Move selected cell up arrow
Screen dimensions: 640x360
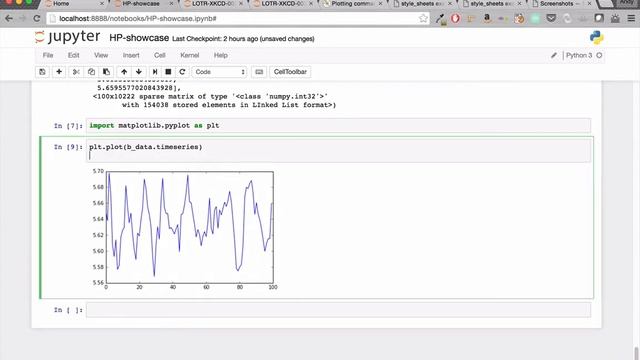point(124,72)
